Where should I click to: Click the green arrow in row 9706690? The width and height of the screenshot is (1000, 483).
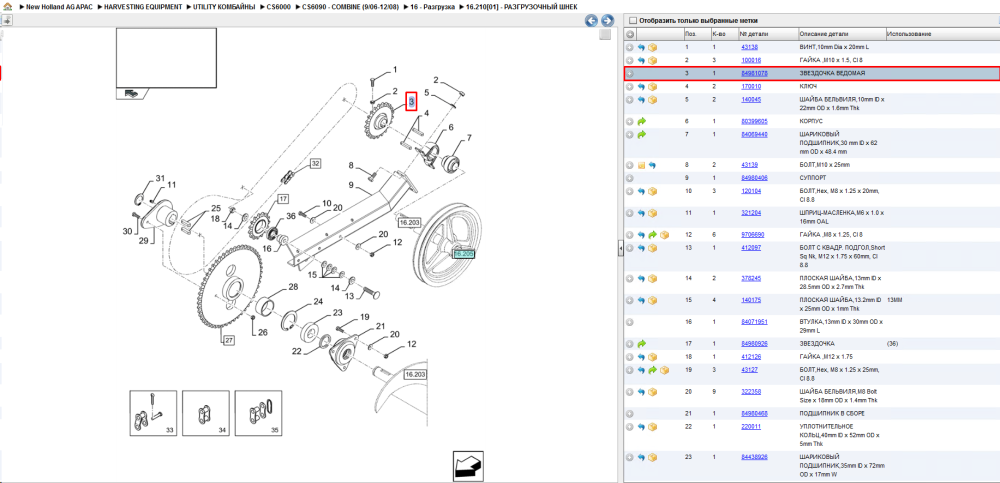pos(652,235)
